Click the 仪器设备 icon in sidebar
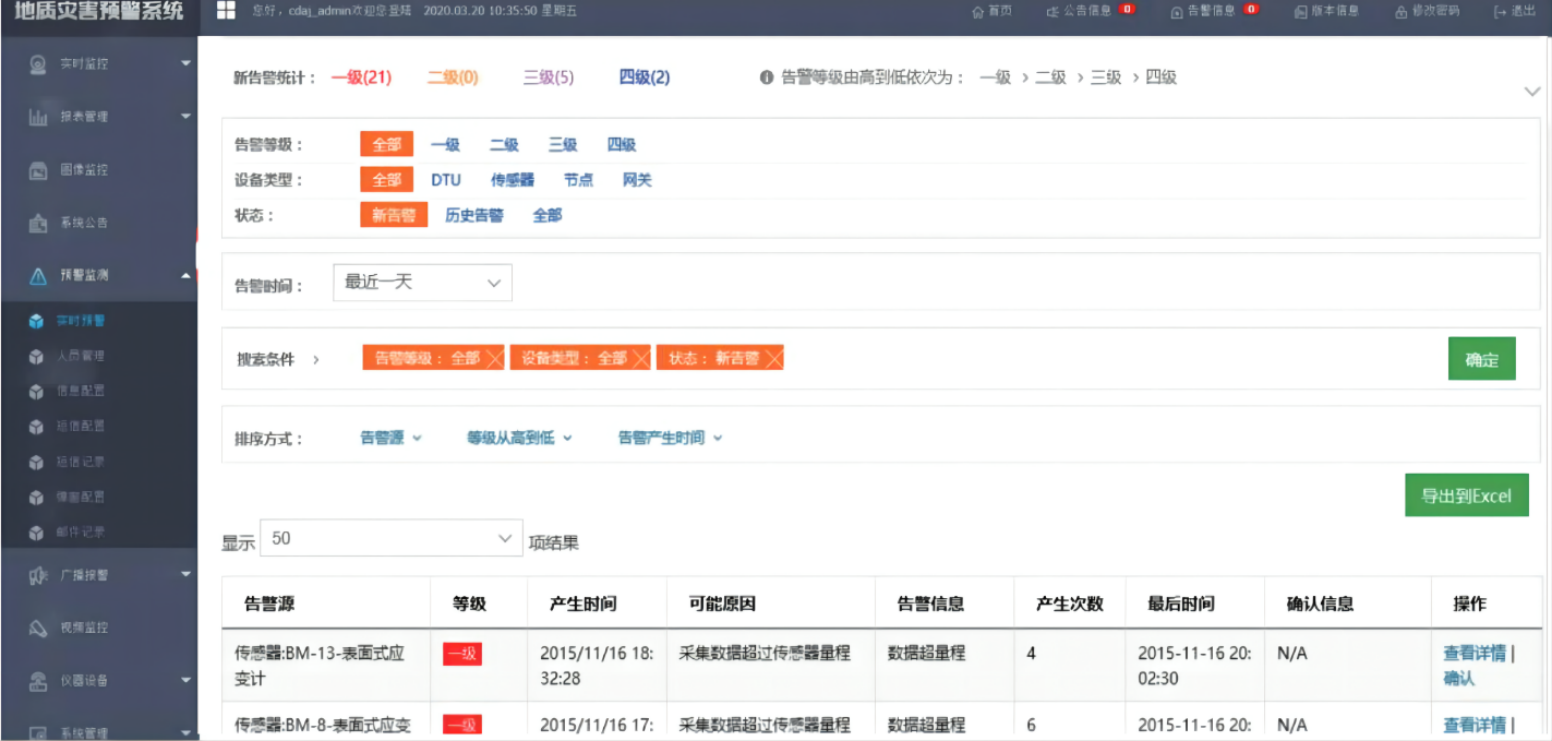 click(38, 681)
